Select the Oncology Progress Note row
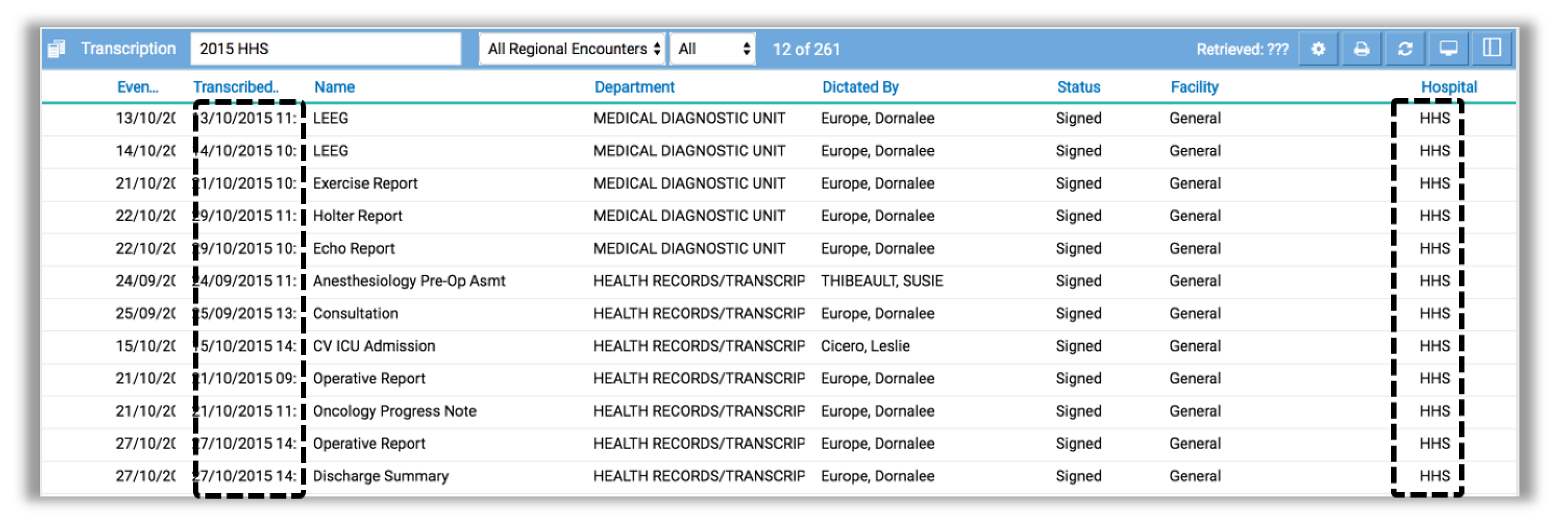The width and height of the screenshot is (1568, 531). coord(779,411)
